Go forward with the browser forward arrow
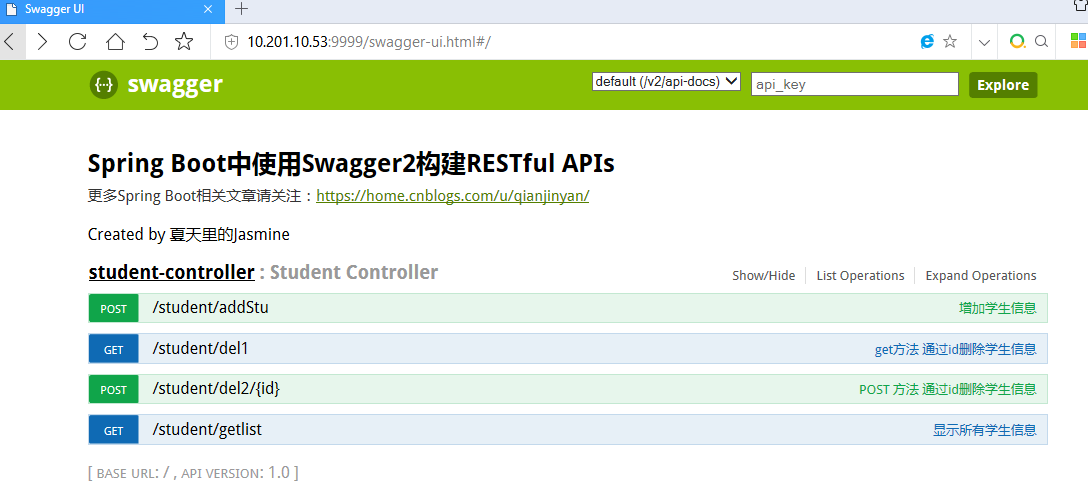The width and height of the screenshot is (1088, 484). pyautogui.click(x=43, y=42)
